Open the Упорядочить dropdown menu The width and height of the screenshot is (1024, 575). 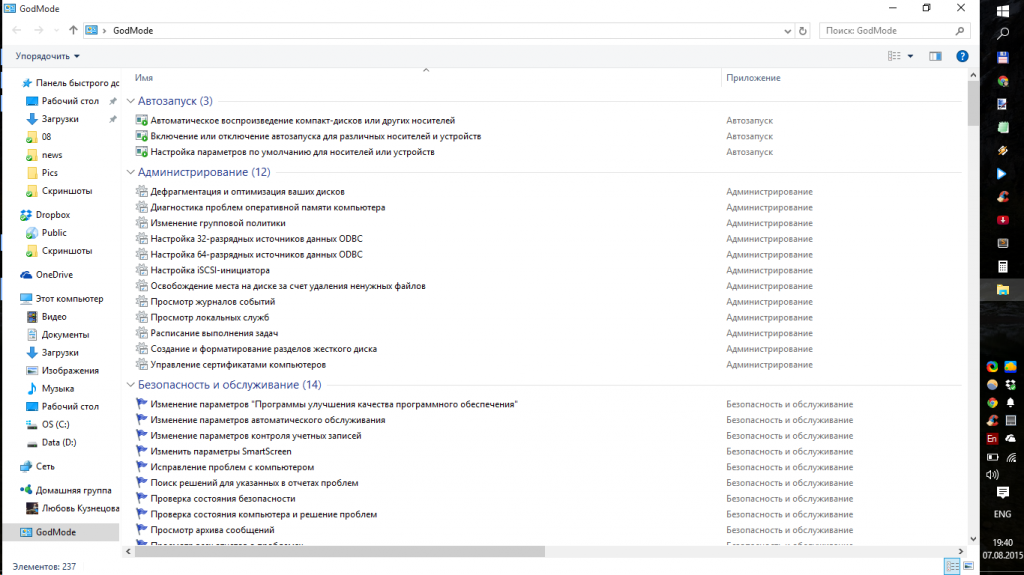click(x=48, y=56)
